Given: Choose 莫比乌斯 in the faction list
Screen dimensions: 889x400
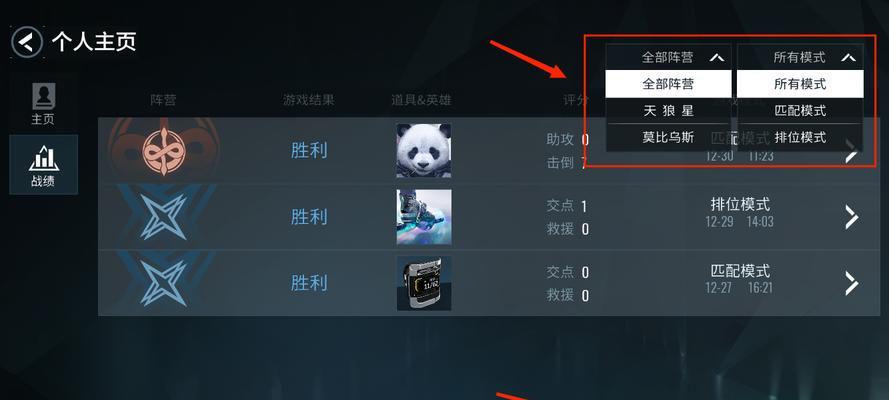Looking at the screenshot, I should click(x=668, y=138).
